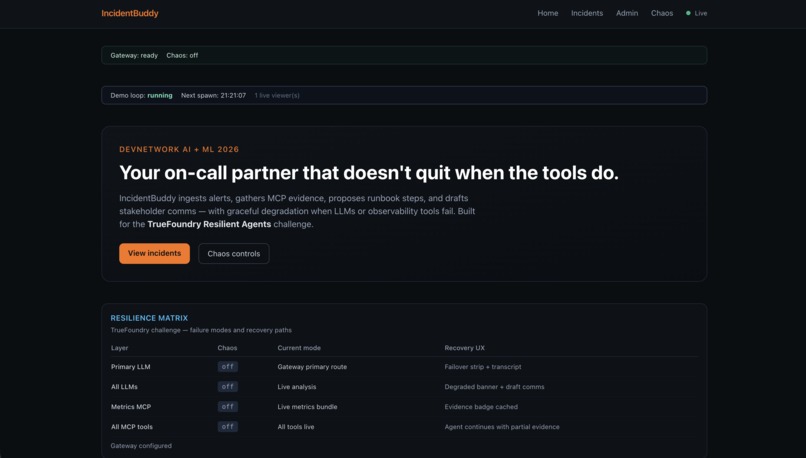
Task: Select the Metrics MCP row label
Action: [131, 407]
